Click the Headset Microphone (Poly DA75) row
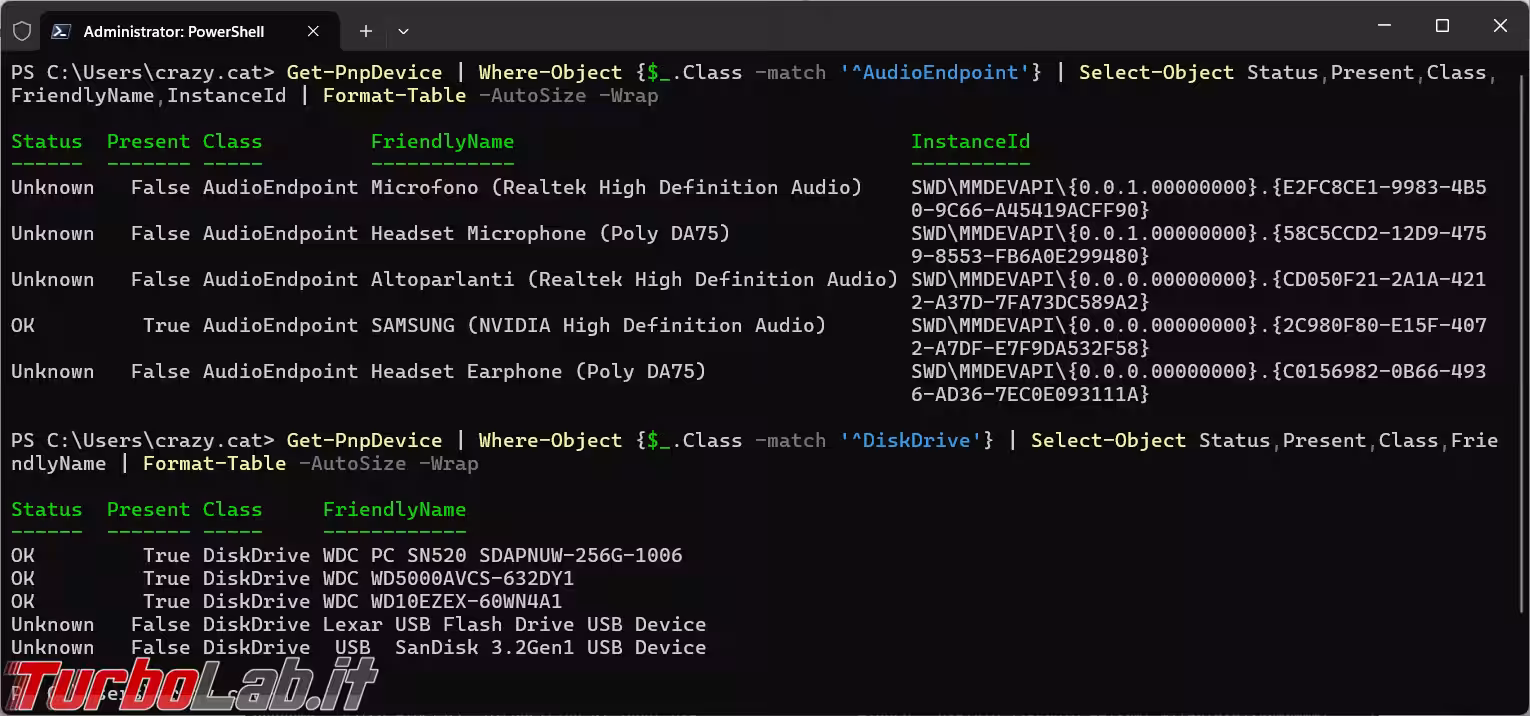Image resolution: width=1530 pixels, height=716 pixels. tap(550, 234)
